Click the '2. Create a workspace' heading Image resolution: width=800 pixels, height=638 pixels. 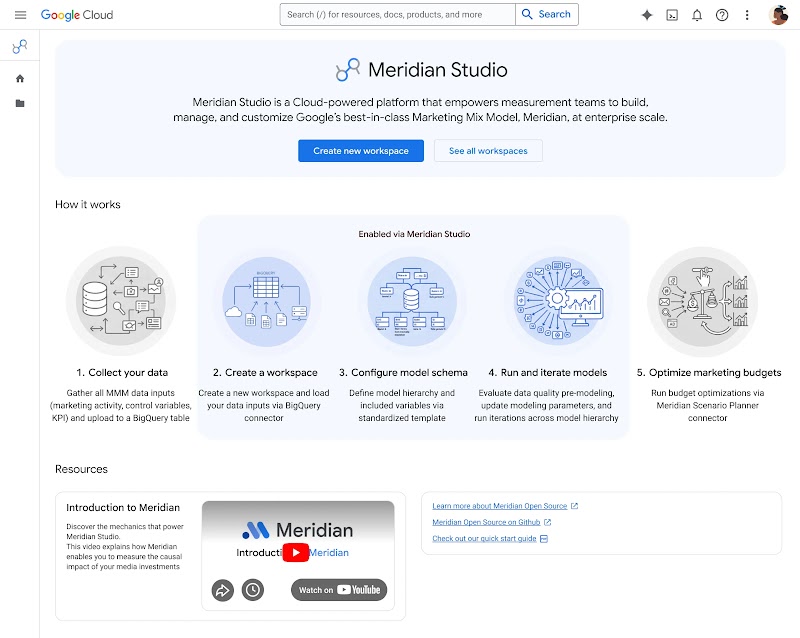tap(265, 373)
